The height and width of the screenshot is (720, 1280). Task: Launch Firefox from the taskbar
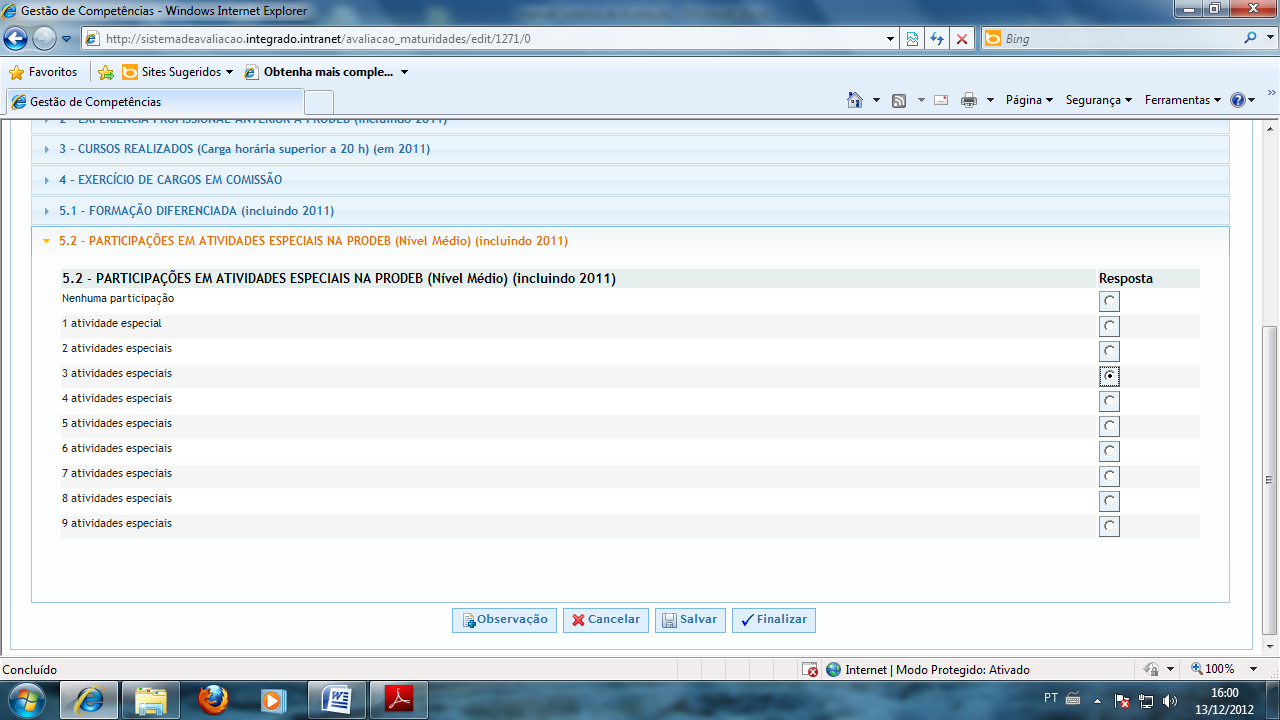point(212,699)
